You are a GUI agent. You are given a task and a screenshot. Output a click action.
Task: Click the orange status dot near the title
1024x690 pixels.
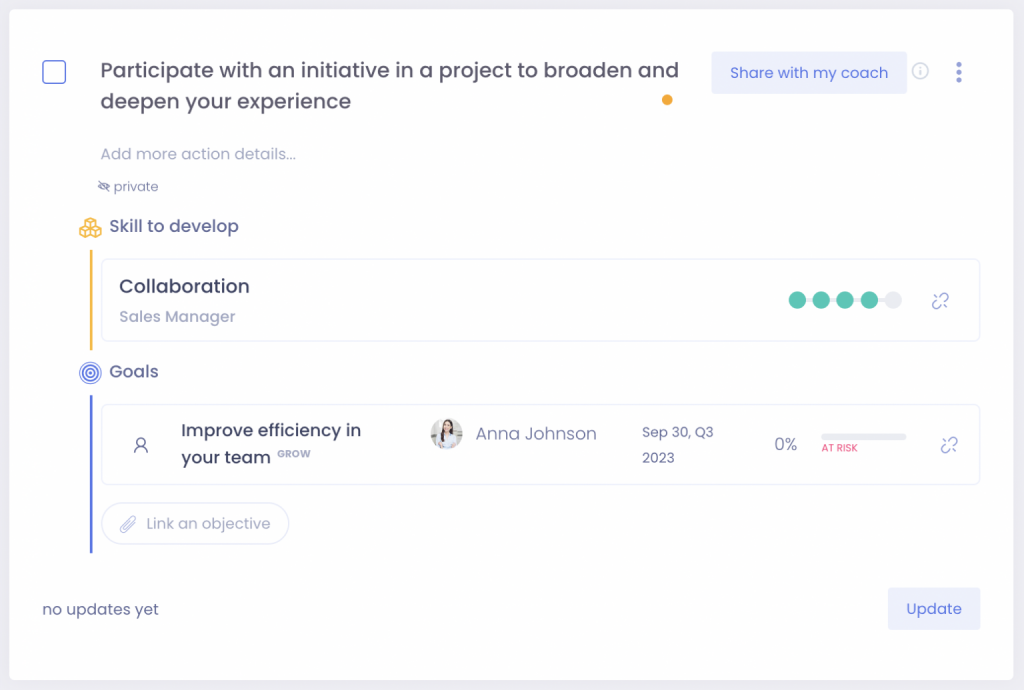coord(667,101)
